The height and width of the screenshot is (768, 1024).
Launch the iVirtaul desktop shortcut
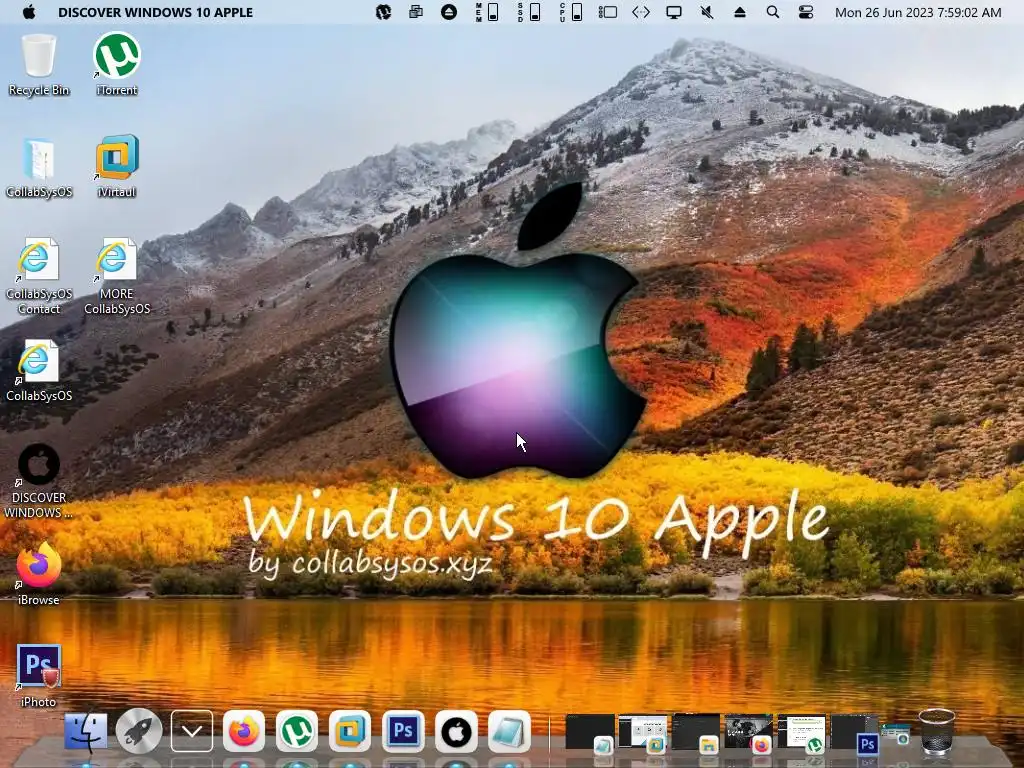117,167
